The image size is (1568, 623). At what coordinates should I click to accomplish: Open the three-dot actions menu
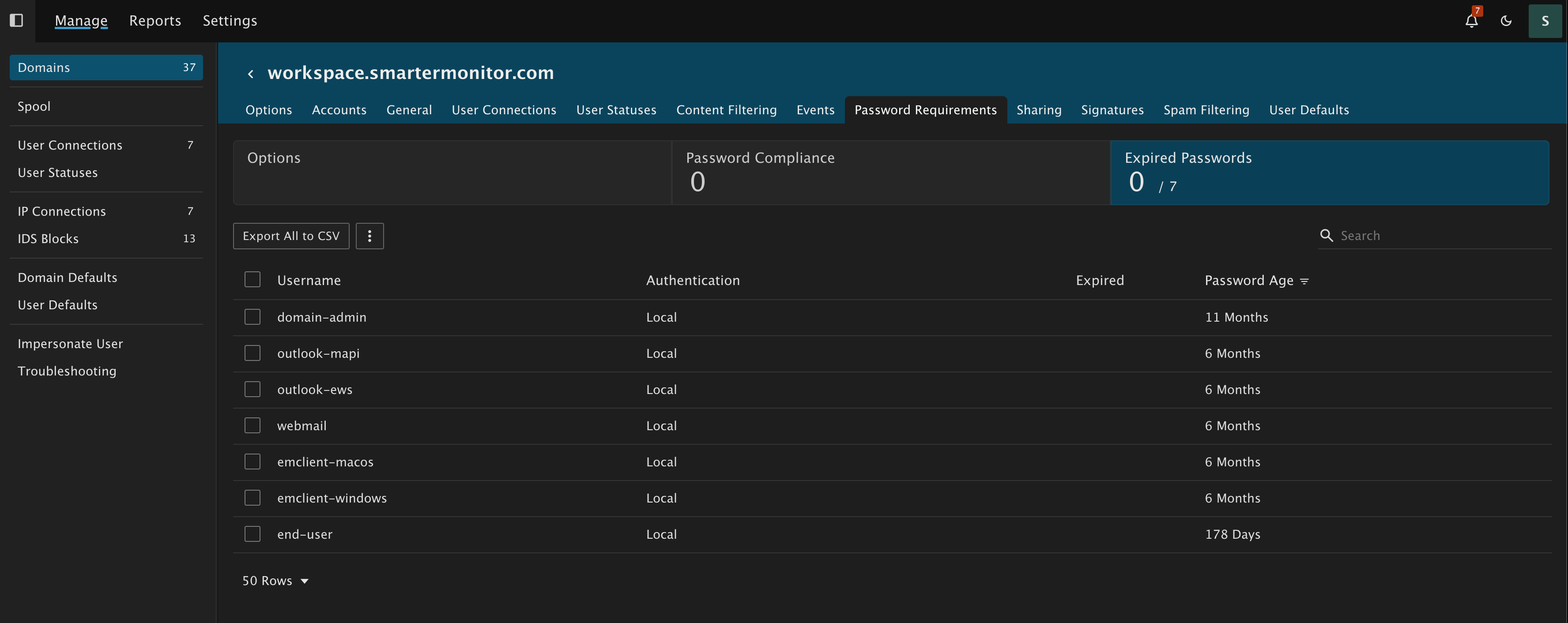click(369, 236)
